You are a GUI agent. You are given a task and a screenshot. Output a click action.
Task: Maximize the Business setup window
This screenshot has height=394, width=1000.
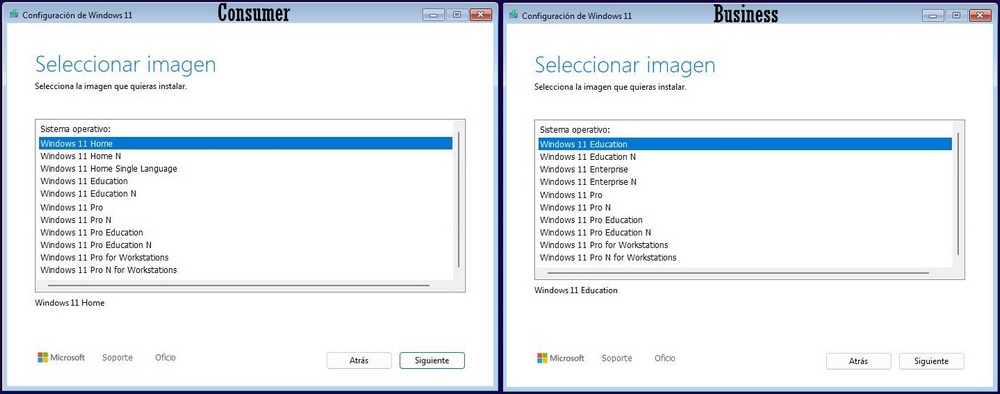pos(956,15)
